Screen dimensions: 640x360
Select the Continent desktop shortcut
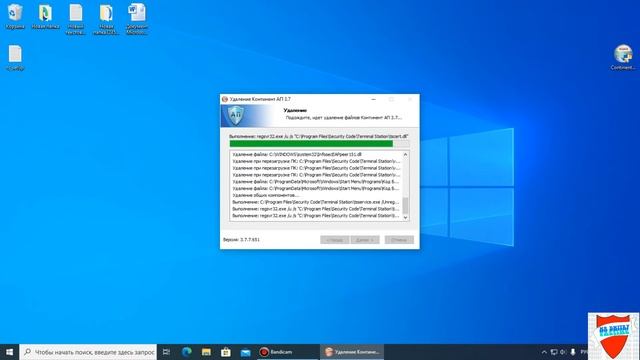point(623,57)
